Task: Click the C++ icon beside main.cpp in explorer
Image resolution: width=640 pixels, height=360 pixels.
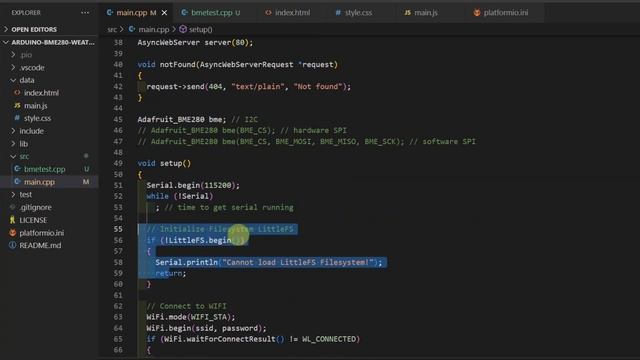Action: pyautogui.click(x=17, y=182)
